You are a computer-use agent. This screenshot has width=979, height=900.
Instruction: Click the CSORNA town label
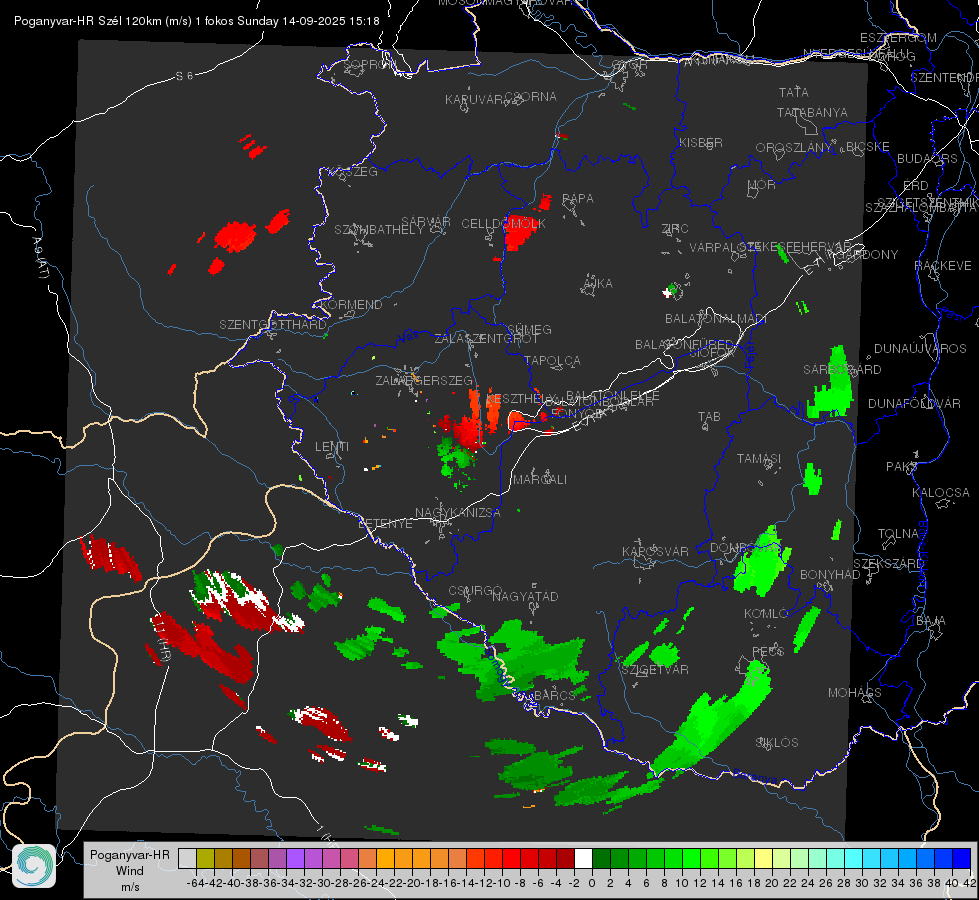tap(531, 97)
